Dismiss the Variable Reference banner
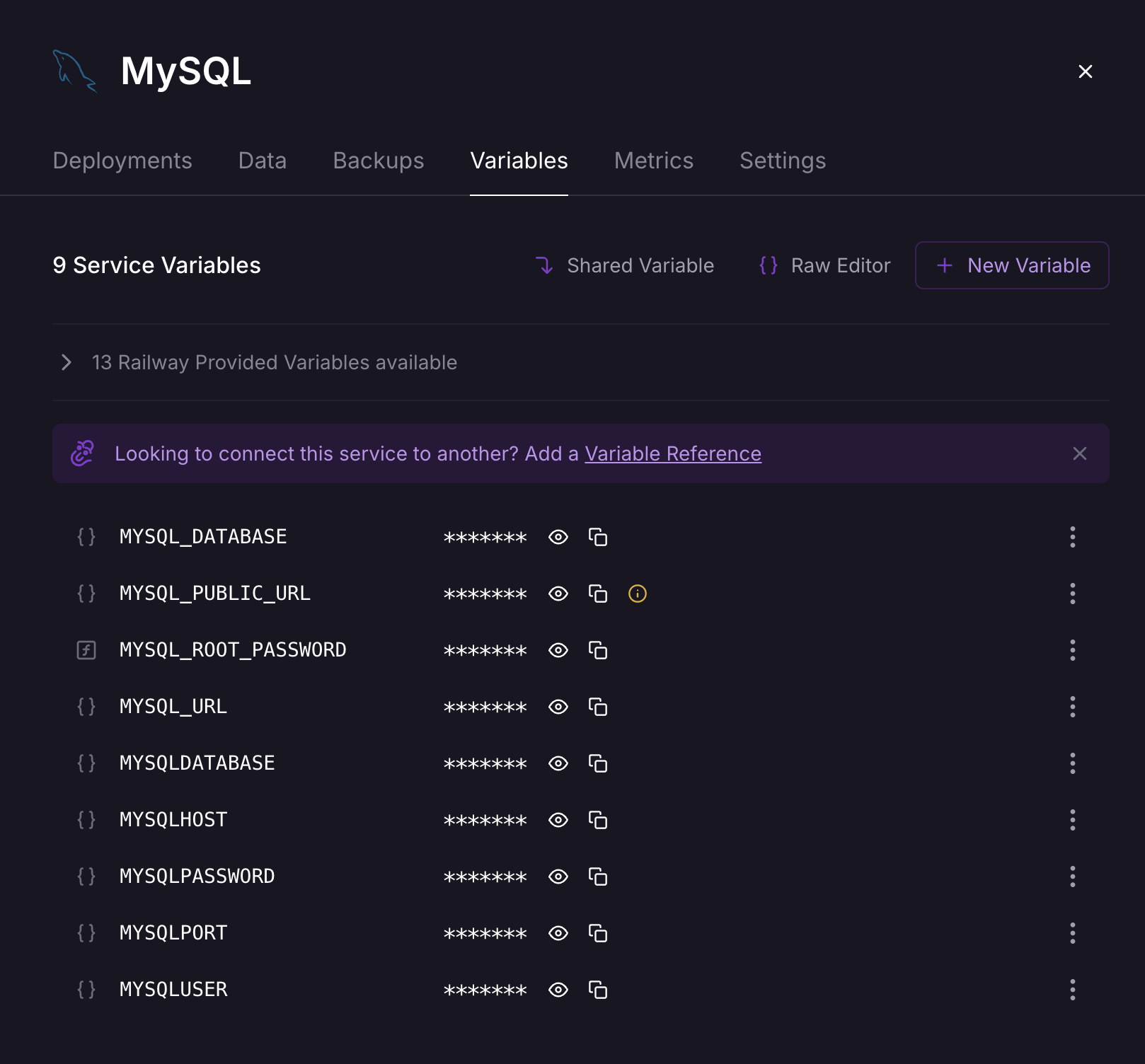The image size is (1145, 1064). coord(1080,453)
